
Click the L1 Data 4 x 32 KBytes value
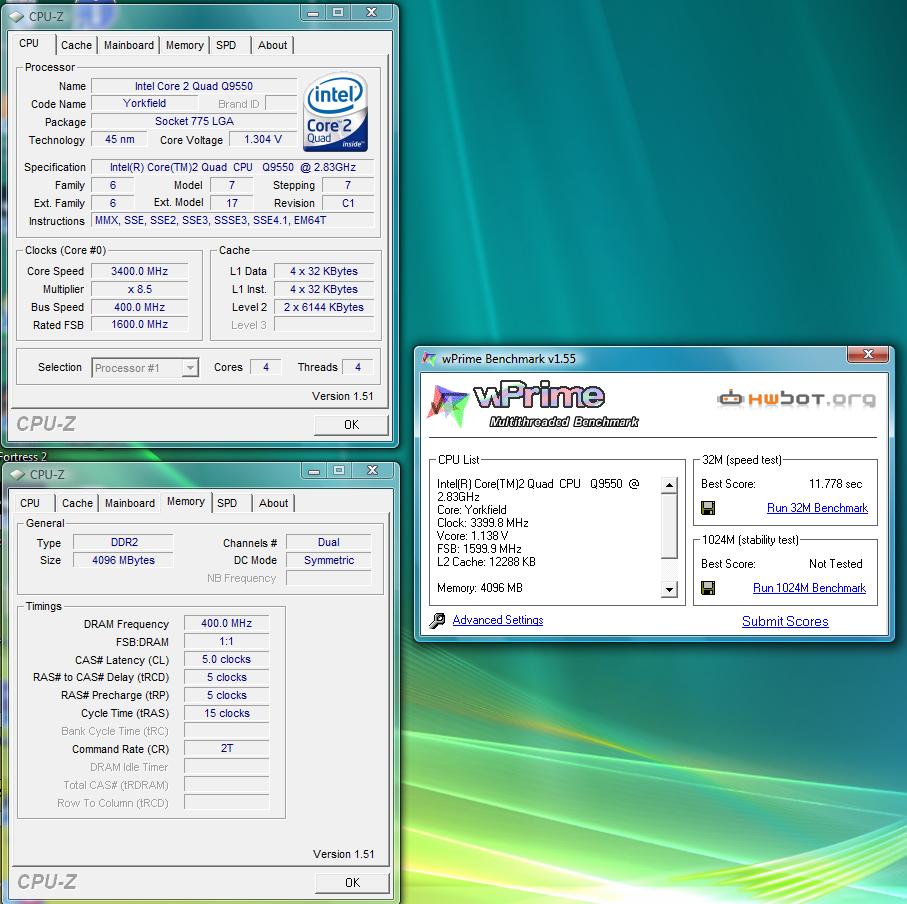point(323,271)
